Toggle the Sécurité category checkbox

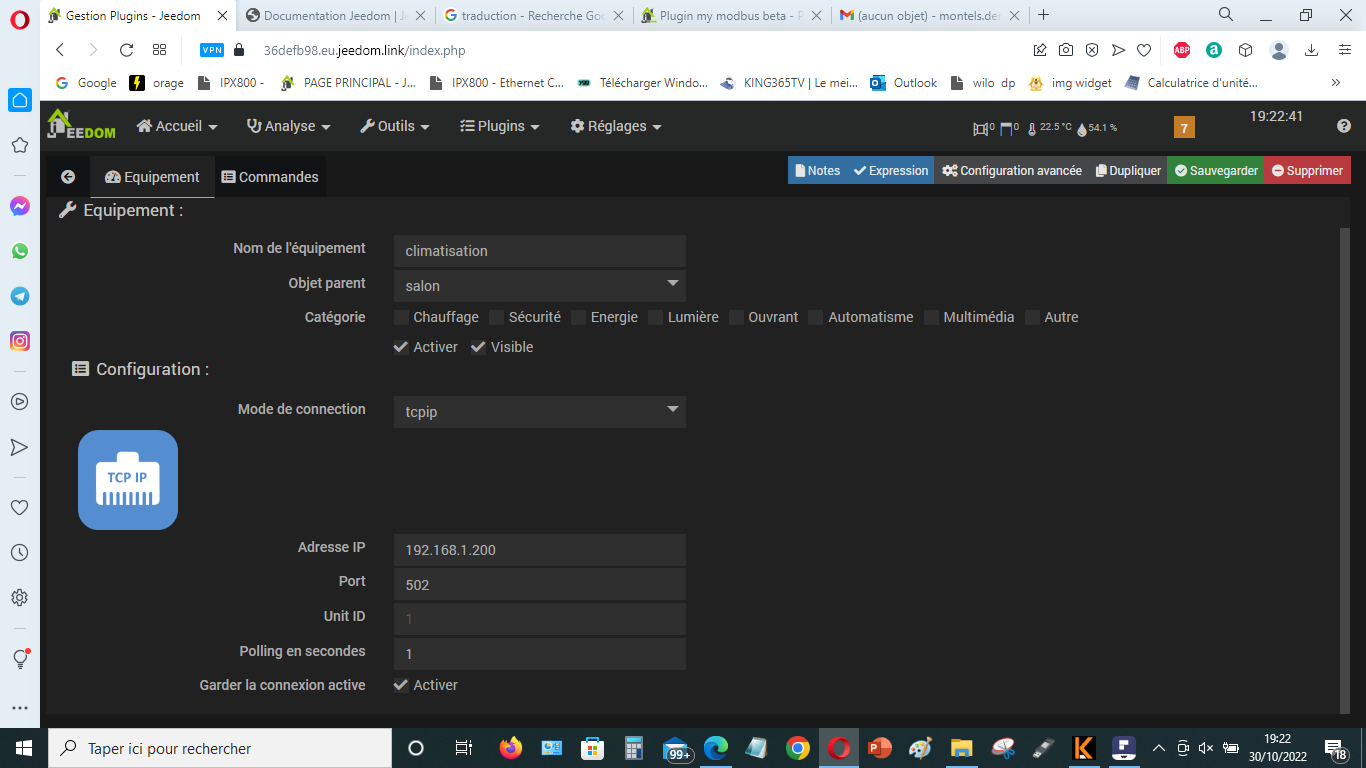[497, 317]
